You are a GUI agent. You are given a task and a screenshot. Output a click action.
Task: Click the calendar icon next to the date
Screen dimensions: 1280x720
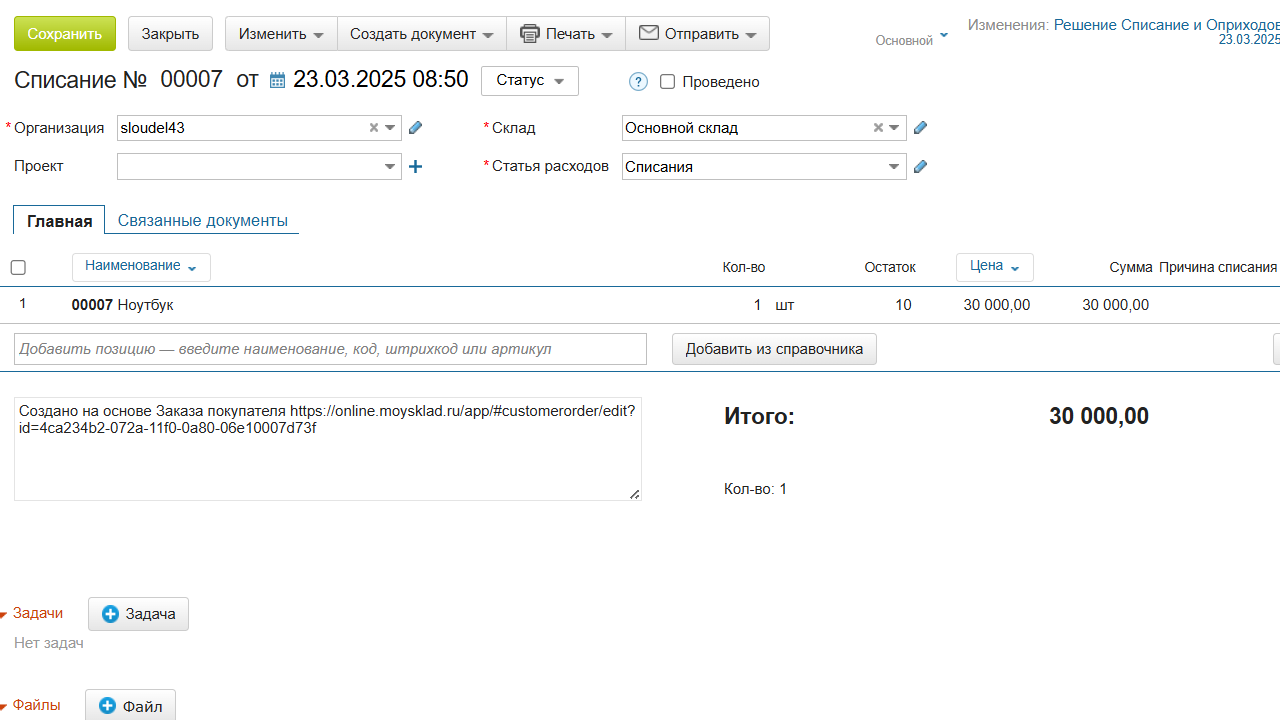click(278, 80)
